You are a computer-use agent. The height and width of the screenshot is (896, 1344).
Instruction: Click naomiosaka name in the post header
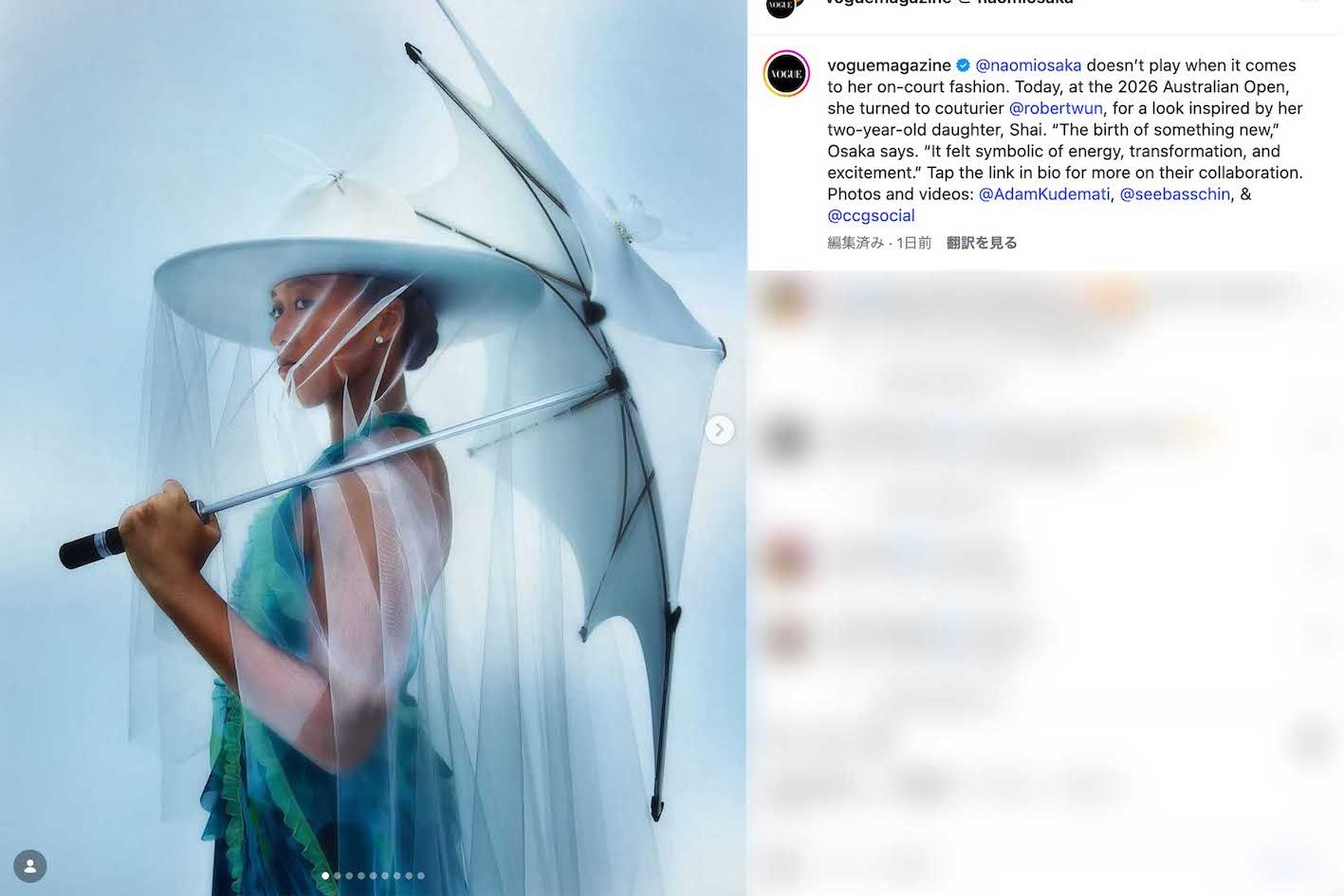(1025, 3)
